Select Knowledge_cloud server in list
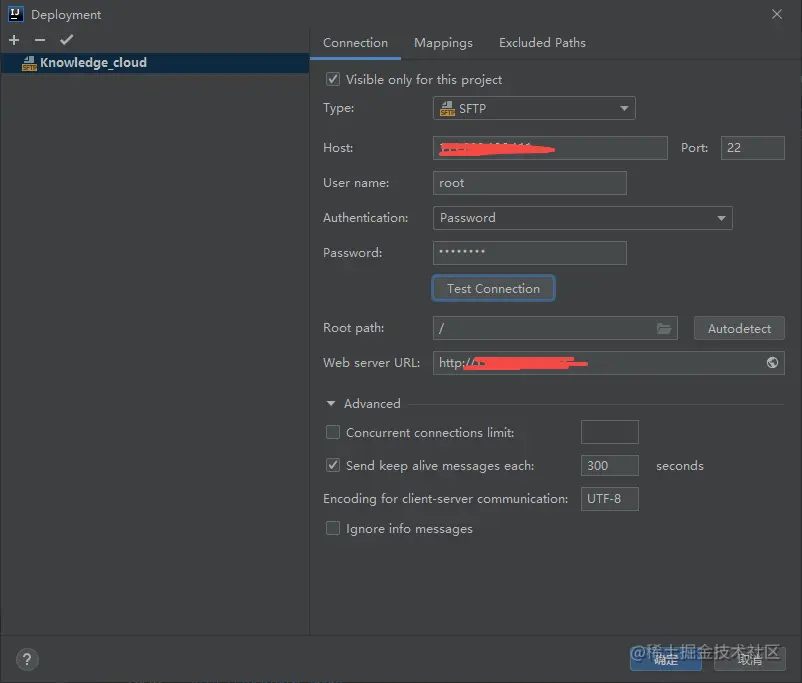Viewport: 802px width, 683px height. pos(155,62)
